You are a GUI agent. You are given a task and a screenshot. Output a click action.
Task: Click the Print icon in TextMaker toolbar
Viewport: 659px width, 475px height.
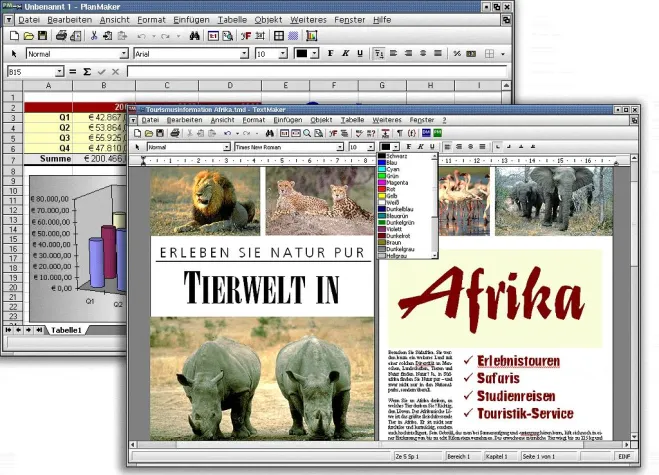pos(177,132)
